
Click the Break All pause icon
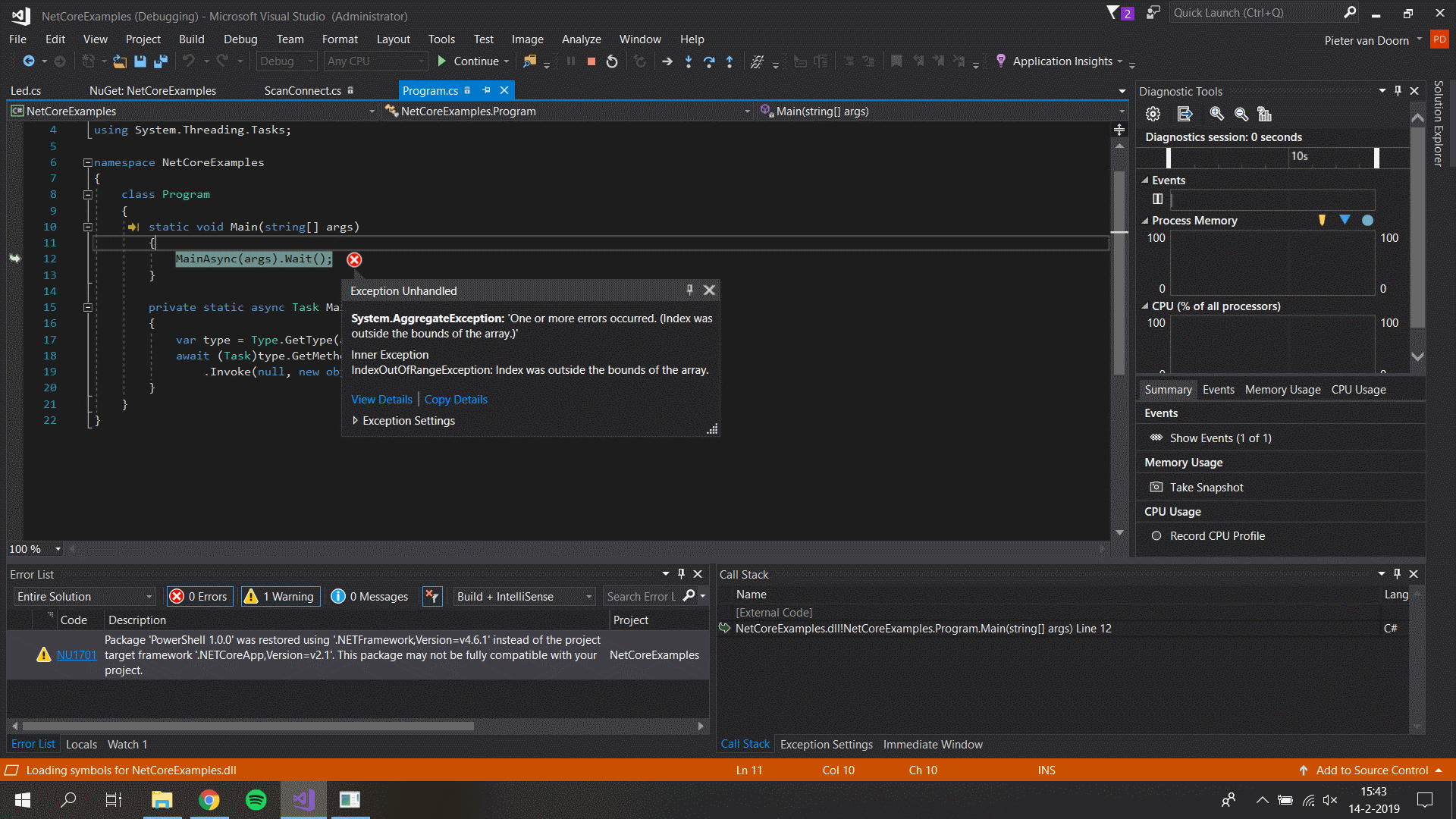pyautogui.click(x=571, y=61)
